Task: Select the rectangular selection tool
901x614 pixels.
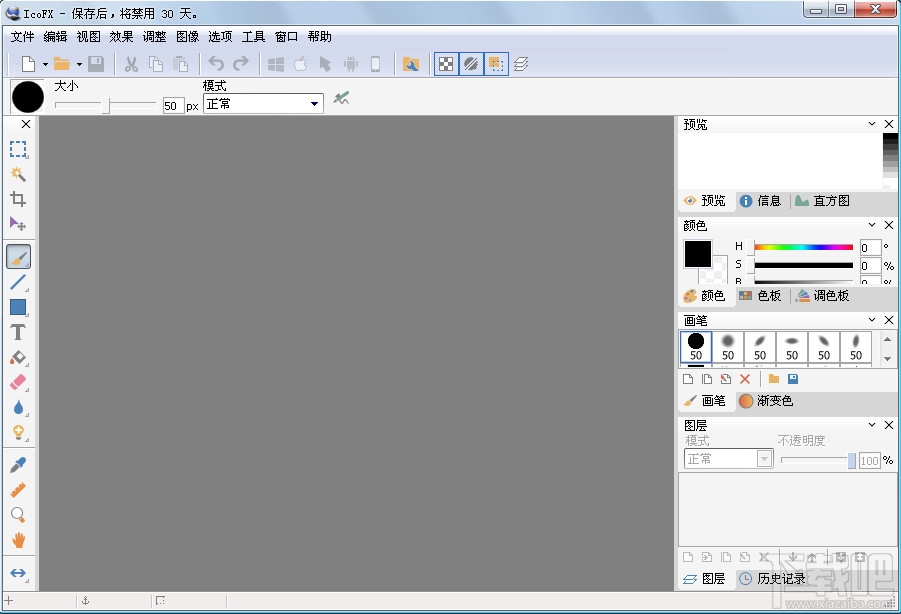Action: (18, 149)
